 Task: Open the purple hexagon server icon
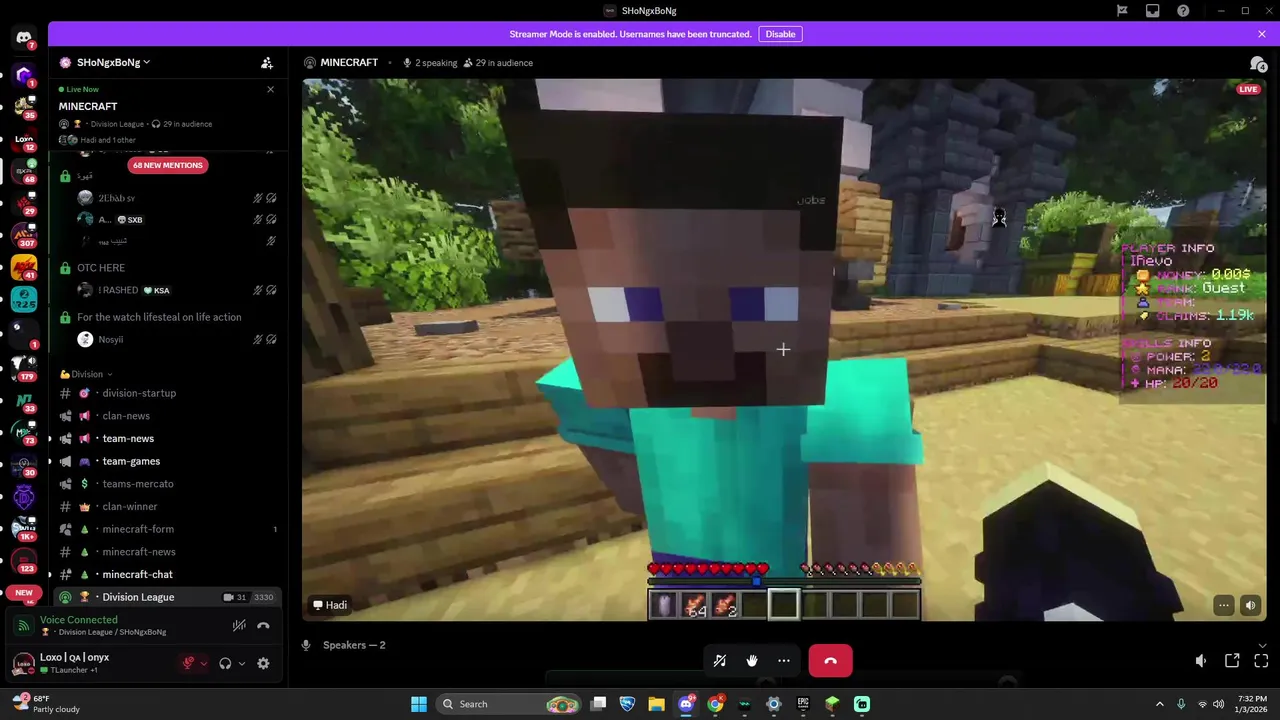tap(24, 75)
